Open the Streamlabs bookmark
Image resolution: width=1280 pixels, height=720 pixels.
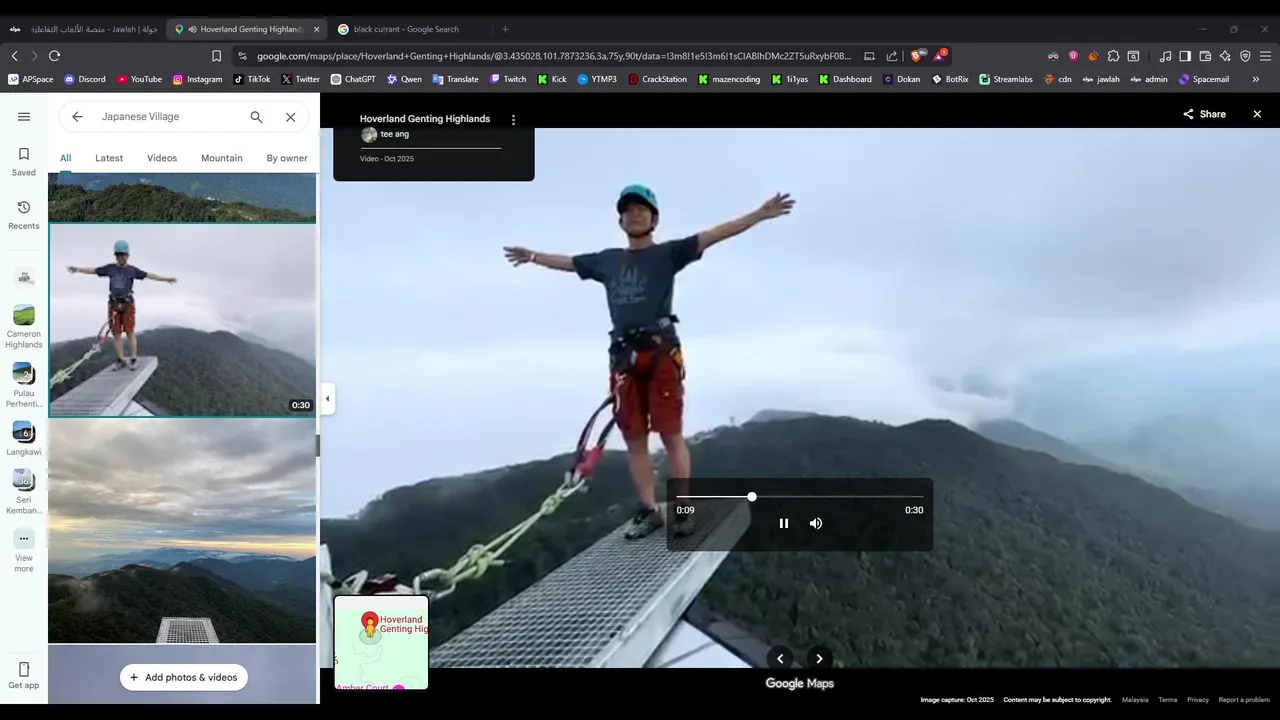[x=1006, y=79]
